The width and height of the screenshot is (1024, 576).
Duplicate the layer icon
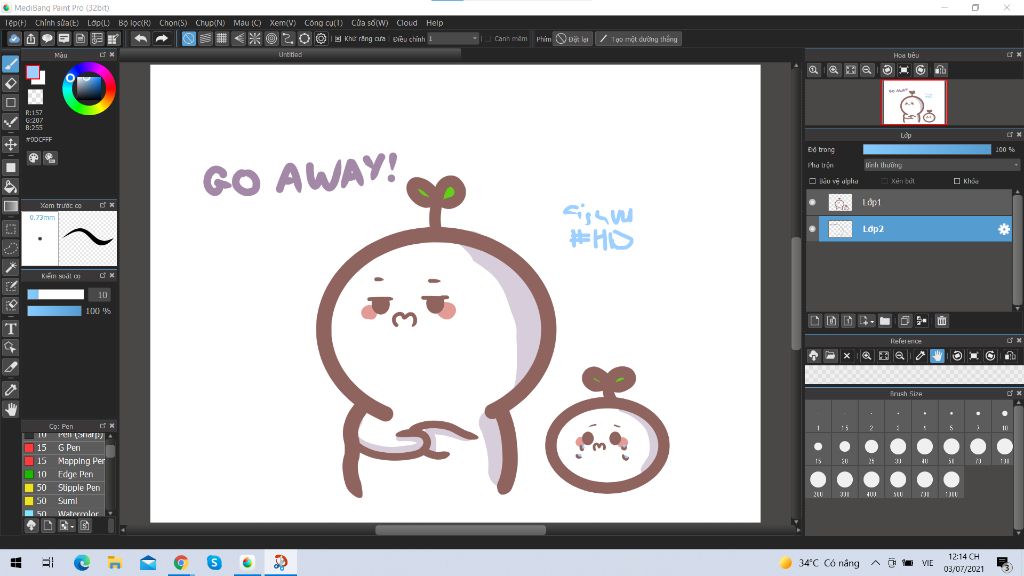[x=904, y=321]
